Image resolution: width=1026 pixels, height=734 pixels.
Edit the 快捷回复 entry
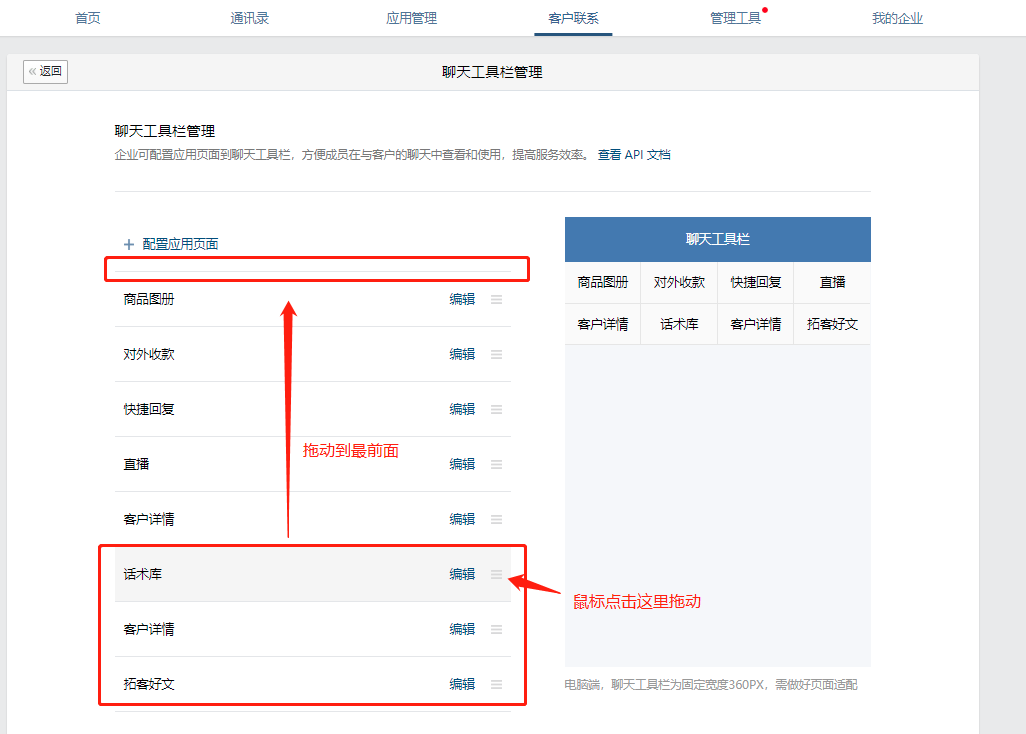pyautogui.click(x=462, y=409)
